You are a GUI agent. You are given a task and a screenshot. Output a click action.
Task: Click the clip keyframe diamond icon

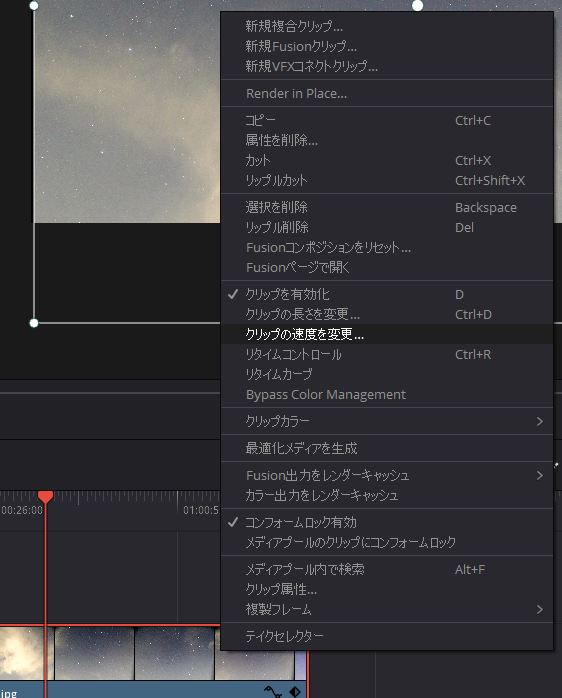tap(295, 691)
